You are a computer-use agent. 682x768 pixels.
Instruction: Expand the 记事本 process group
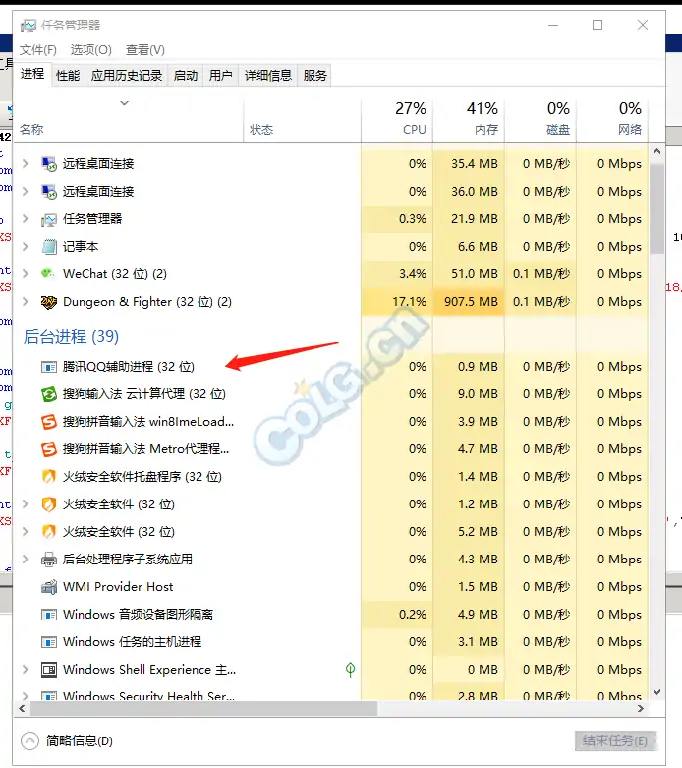click(25, 246)
